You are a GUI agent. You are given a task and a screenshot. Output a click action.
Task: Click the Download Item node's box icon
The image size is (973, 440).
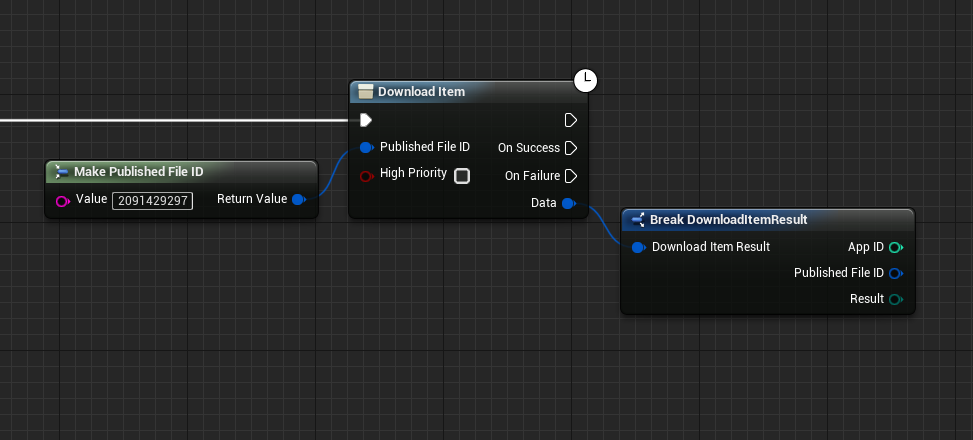[x=365, y=92]
